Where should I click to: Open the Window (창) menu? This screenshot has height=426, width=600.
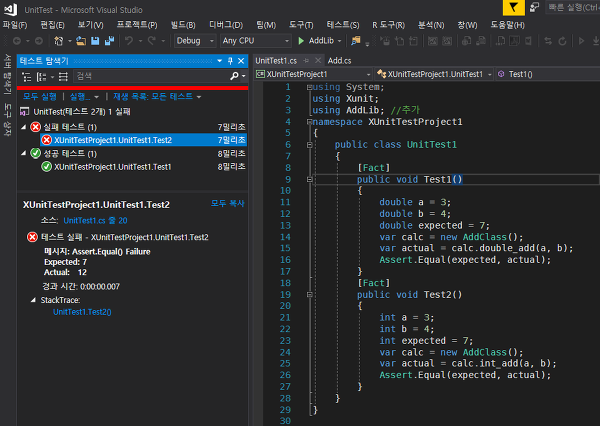(x=467, y=25)
